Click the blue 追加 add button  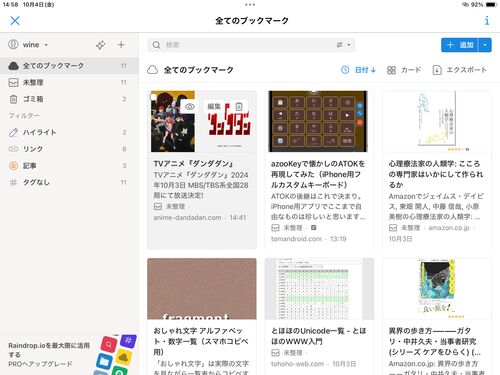(x=460, y=45)
